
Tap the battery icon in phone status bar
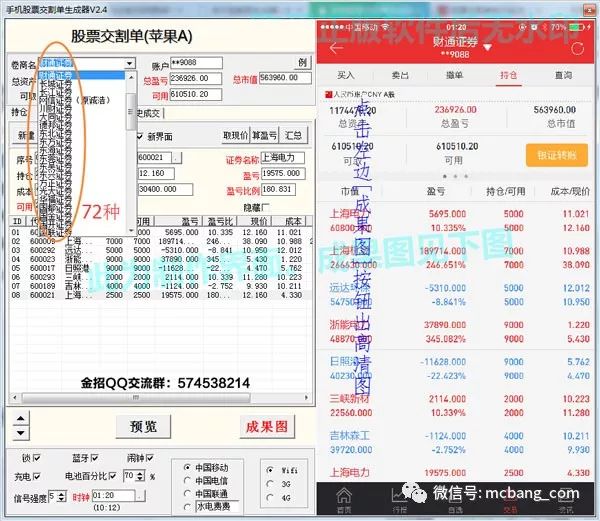point(577,27)
